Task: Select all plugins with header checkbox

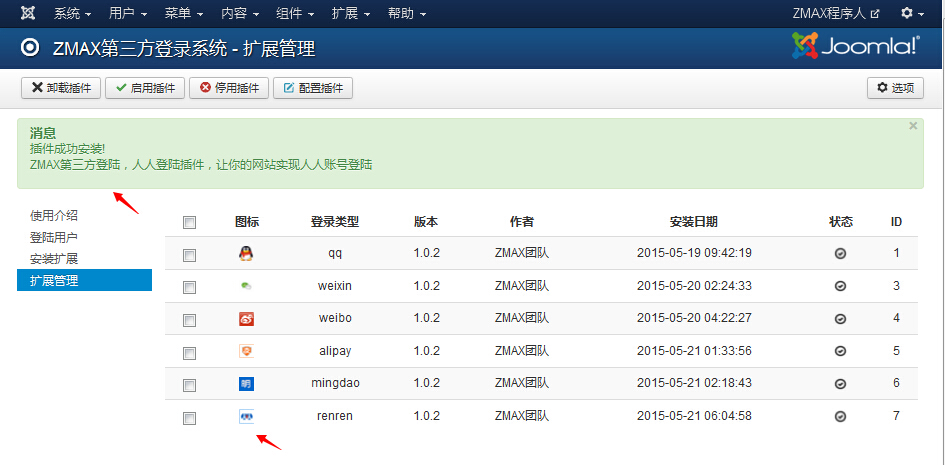Action: click(x=189, y=223)
